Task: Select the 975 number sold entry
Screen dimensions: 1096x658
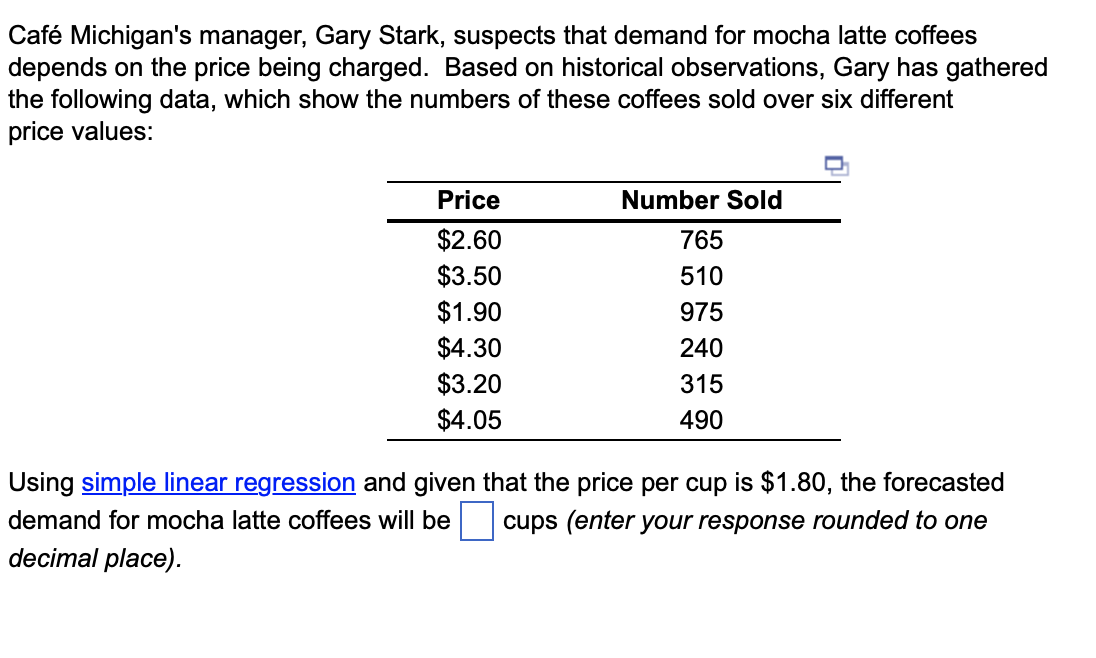Action: [x=701, y=312]
